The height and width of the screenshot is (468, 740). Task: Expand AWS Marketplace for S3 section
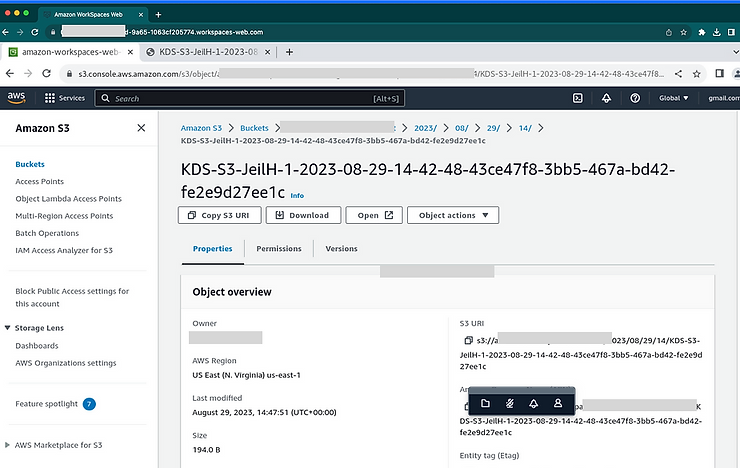click(7, 445)
